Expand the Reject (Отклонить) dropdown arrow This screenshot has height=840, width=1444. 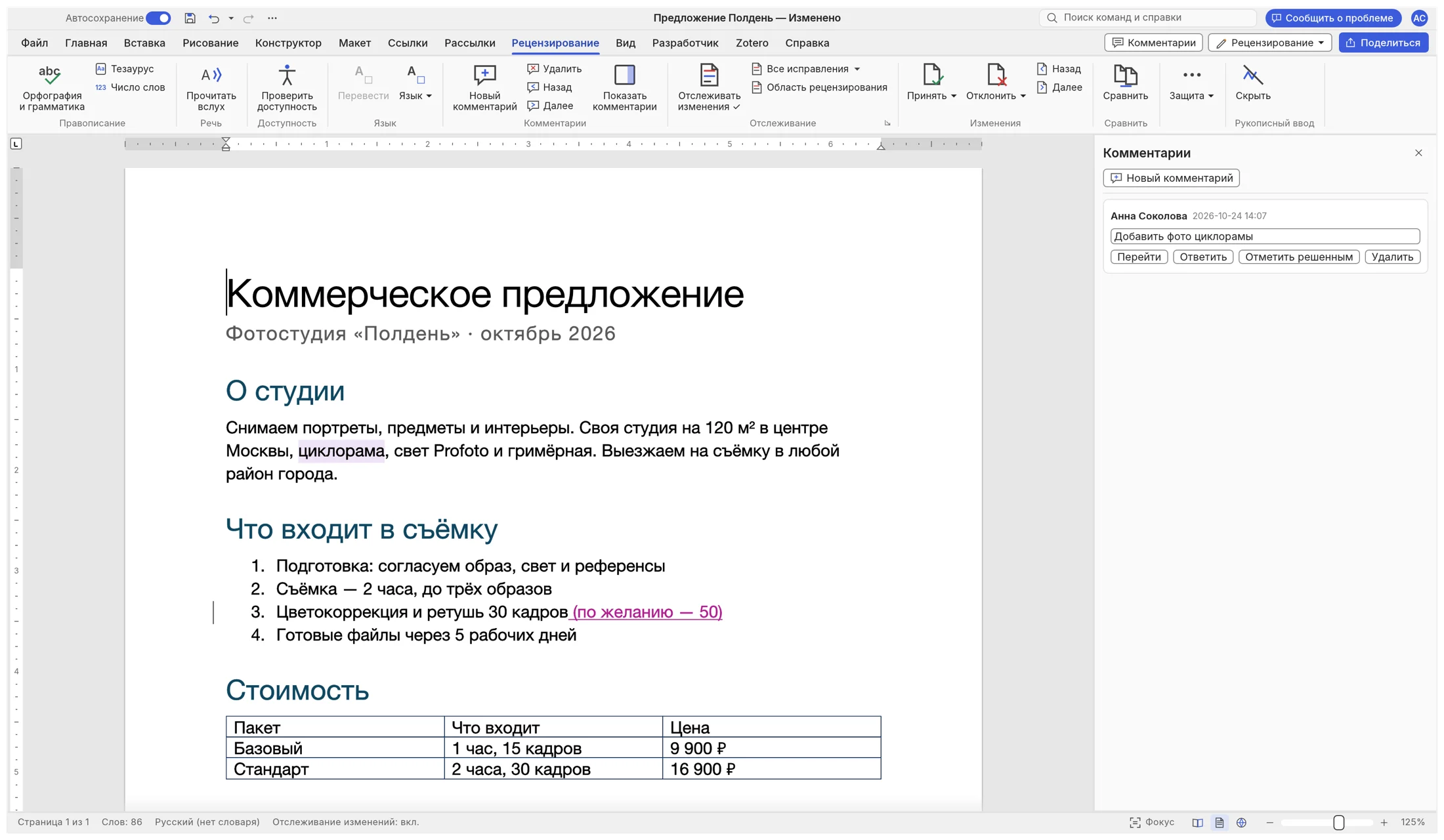[x=1023, y=96]
